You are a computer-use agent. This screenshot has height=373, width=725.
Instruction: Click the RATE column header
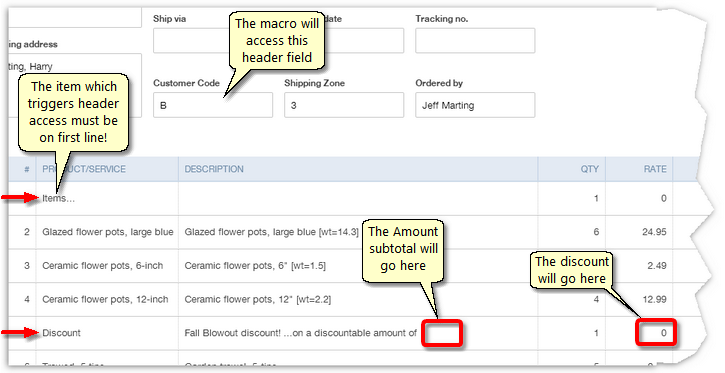point(655,169)
